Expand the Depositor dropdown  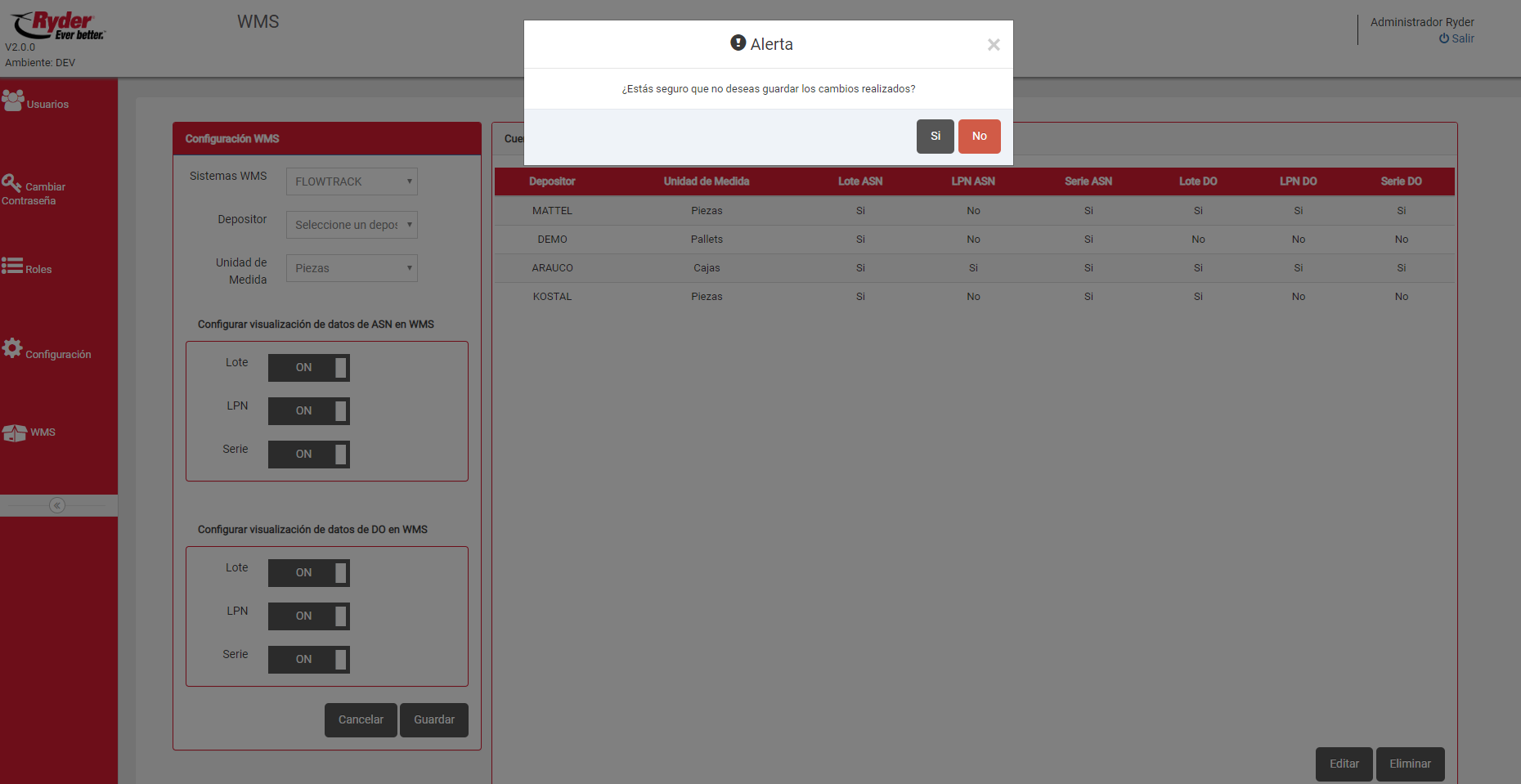pos(352,225)
